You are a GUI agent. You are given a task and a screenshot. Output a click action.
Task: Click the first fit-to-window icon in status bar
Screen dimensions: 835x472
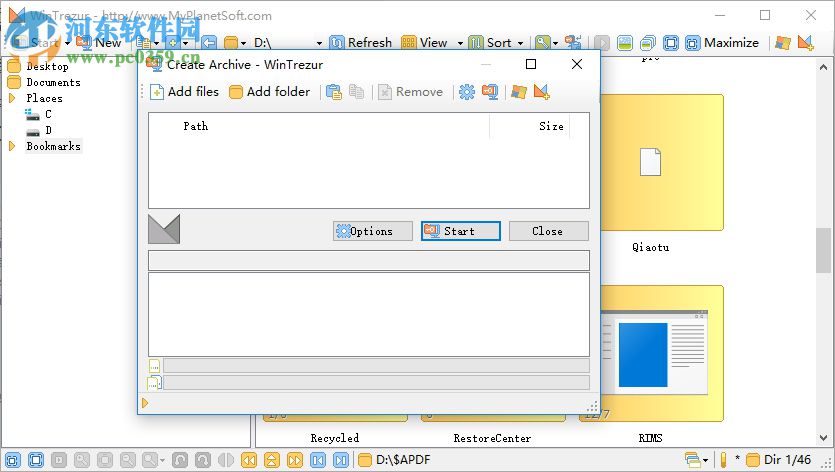point(13,460)
